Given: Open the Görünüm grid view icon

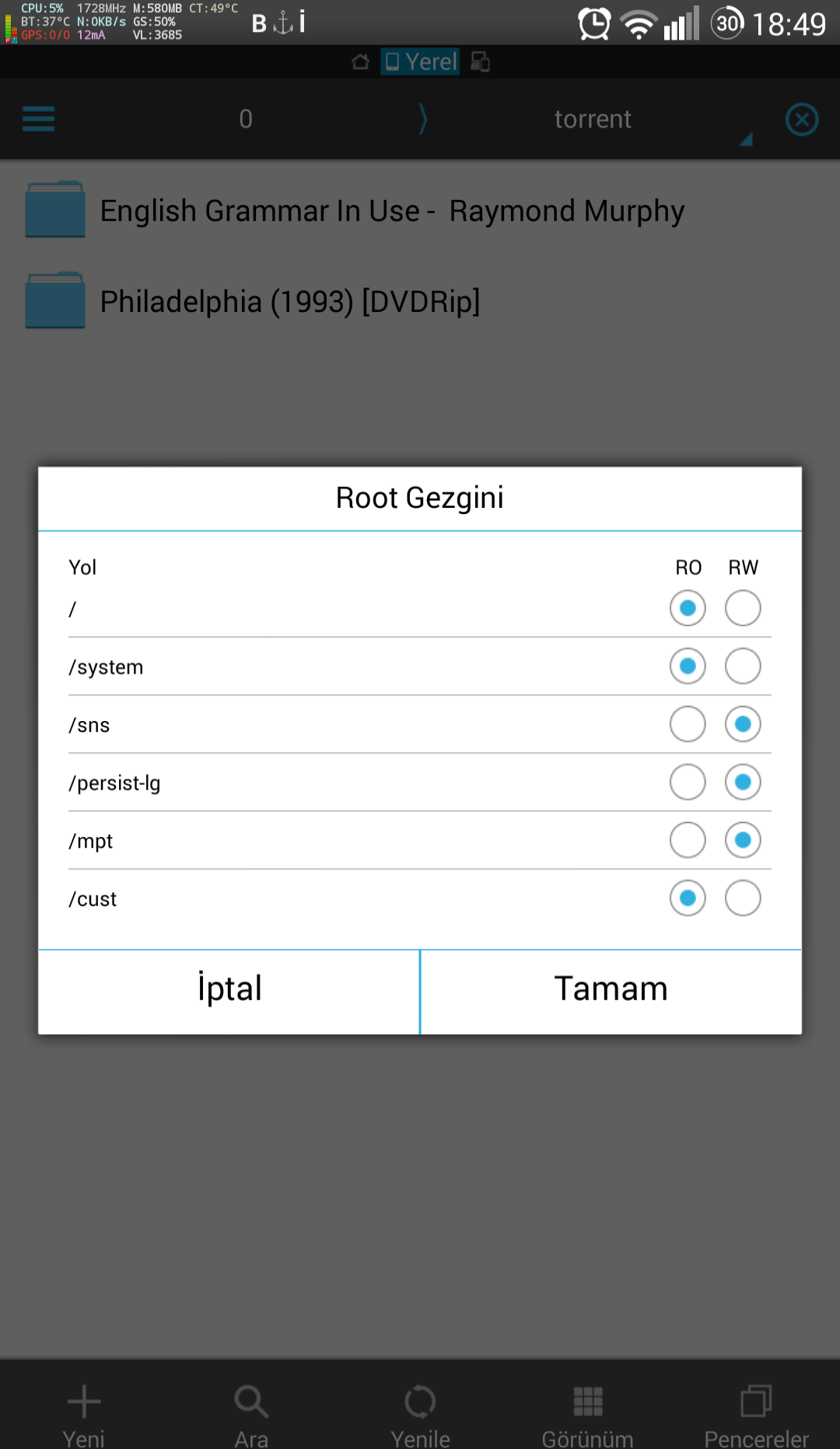Looking at the screenshot, I should tap(588, 1402).
